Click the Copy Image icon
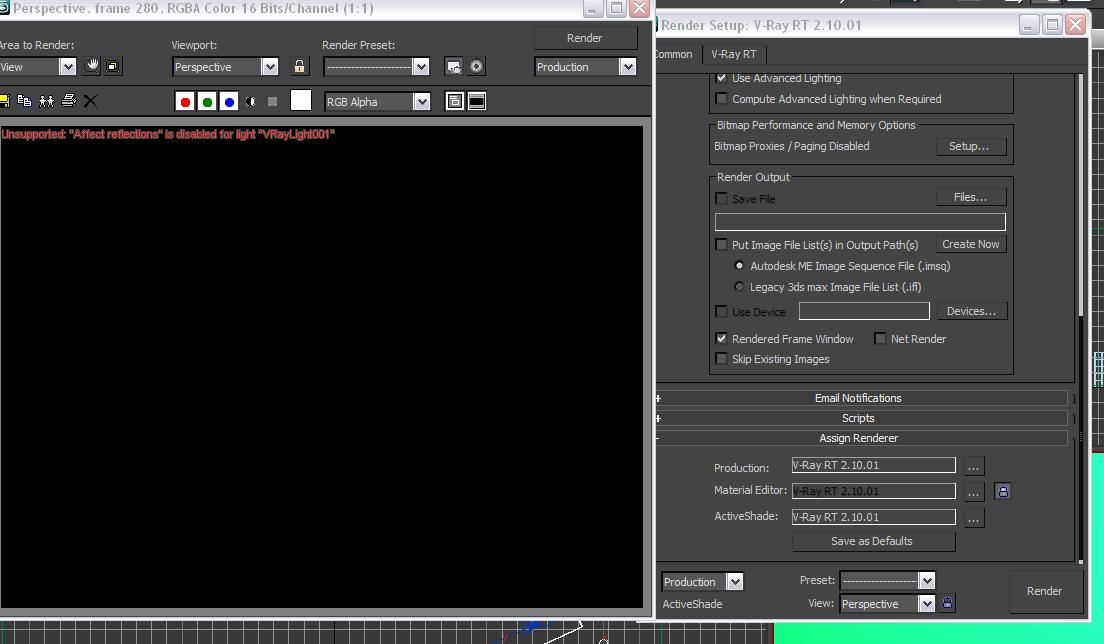 [x=24, y=101]
